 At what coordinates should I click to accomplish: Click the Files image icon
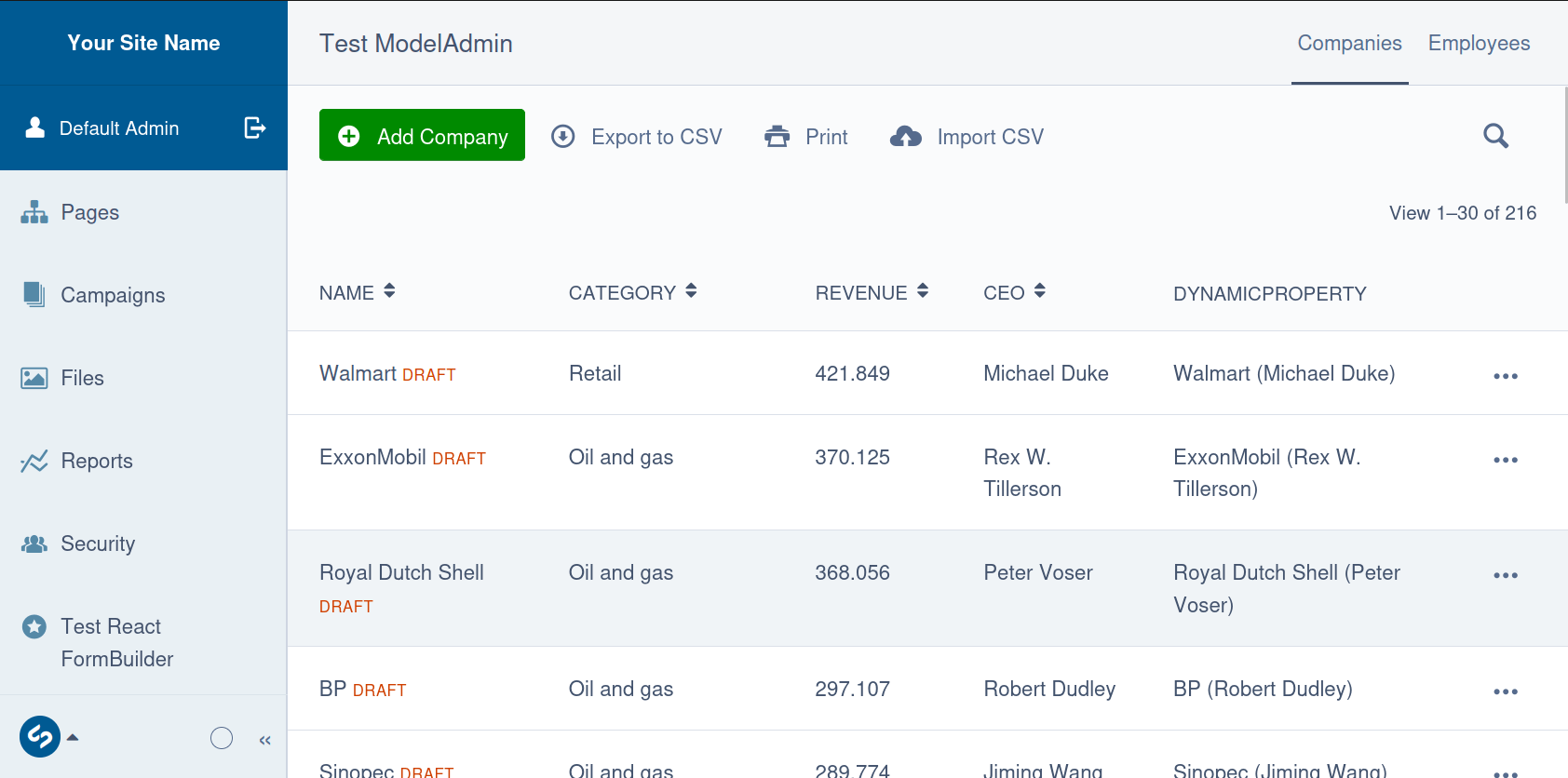click(x=34, y=378)
